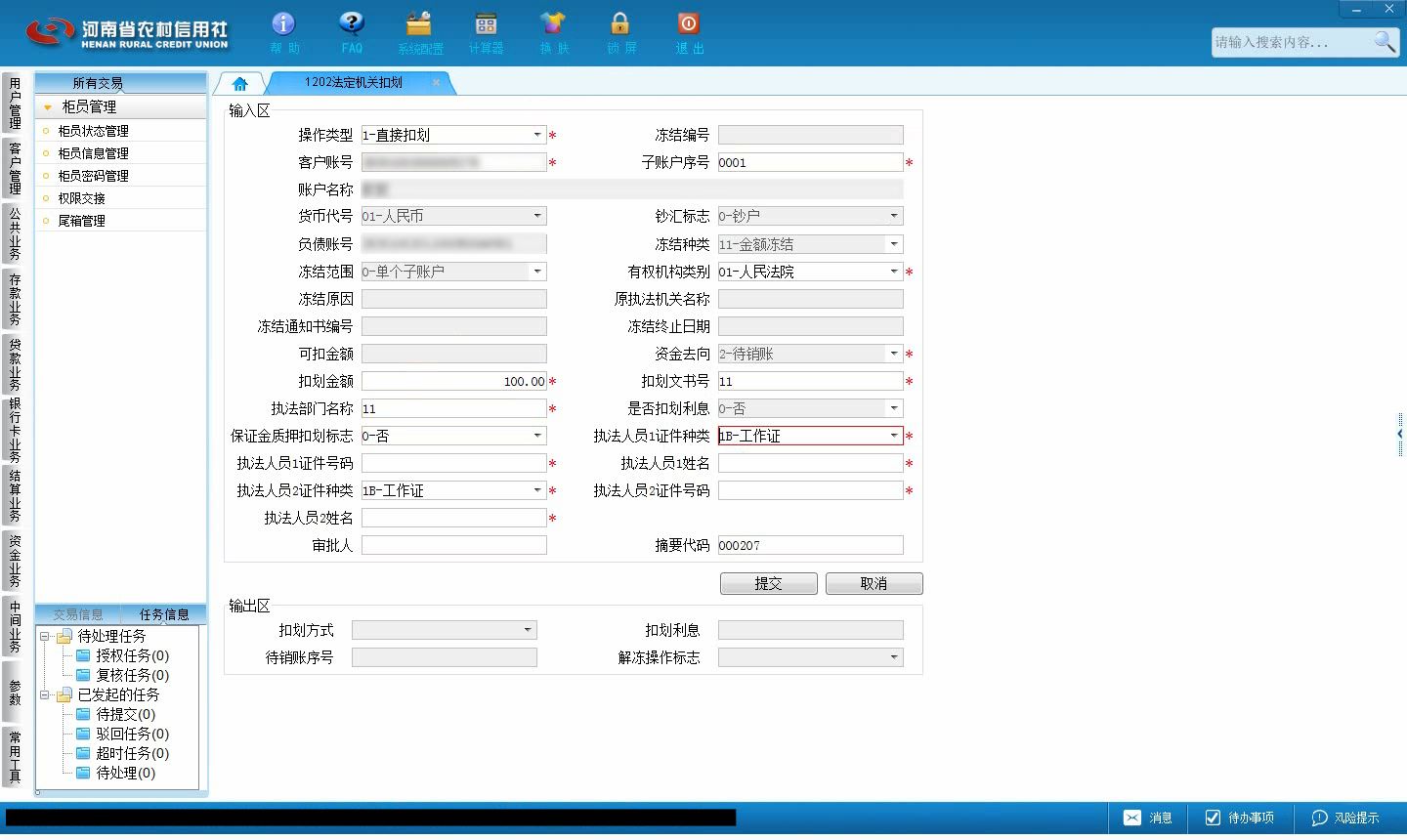Select the 公共业务 side tab
This screenshot has width=1407, height=840.
pyautogui.click(x=15, y=233)
